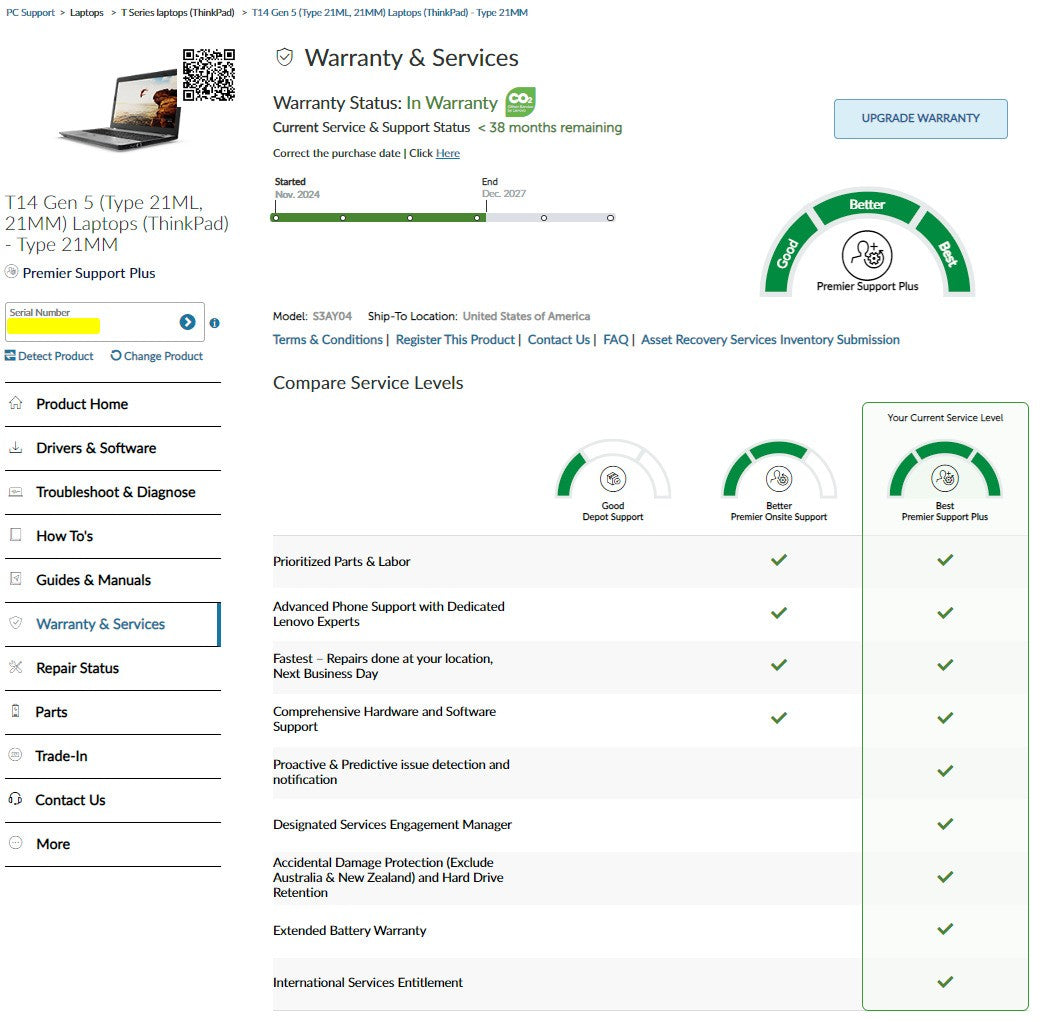Image resolution: width=1042 pixels, height=1022 pixels.
Task: Click the Guides & Manuals document icon
Action: (x=16, y=579)
